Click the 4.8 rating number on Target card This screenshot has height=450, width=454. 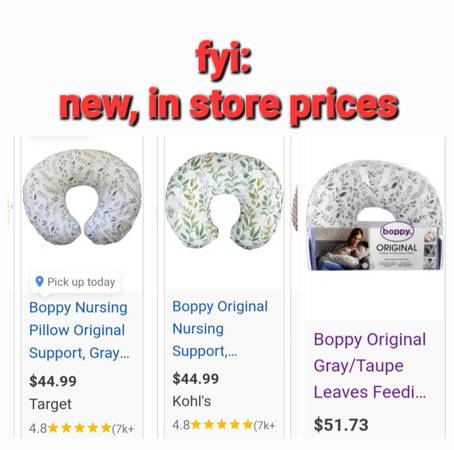[x=38, y=428]
